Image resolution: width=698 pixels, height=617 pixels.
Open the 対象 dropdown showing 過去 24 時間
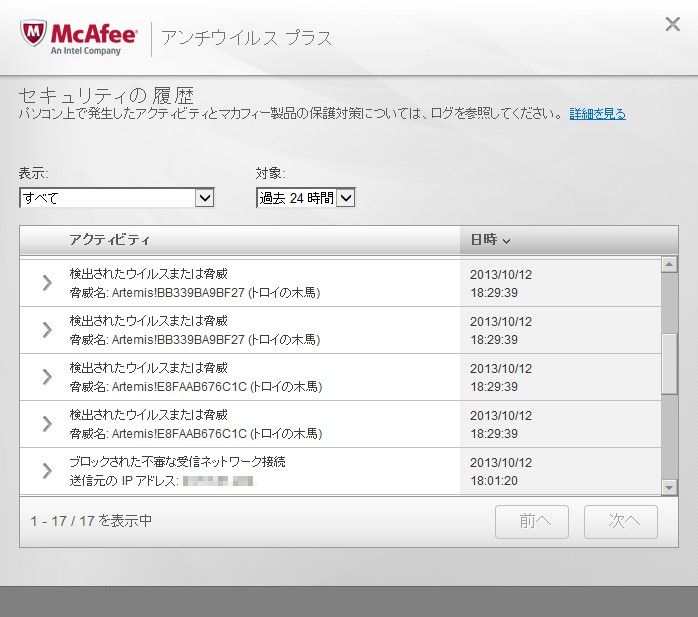click(x=305, y=198)
